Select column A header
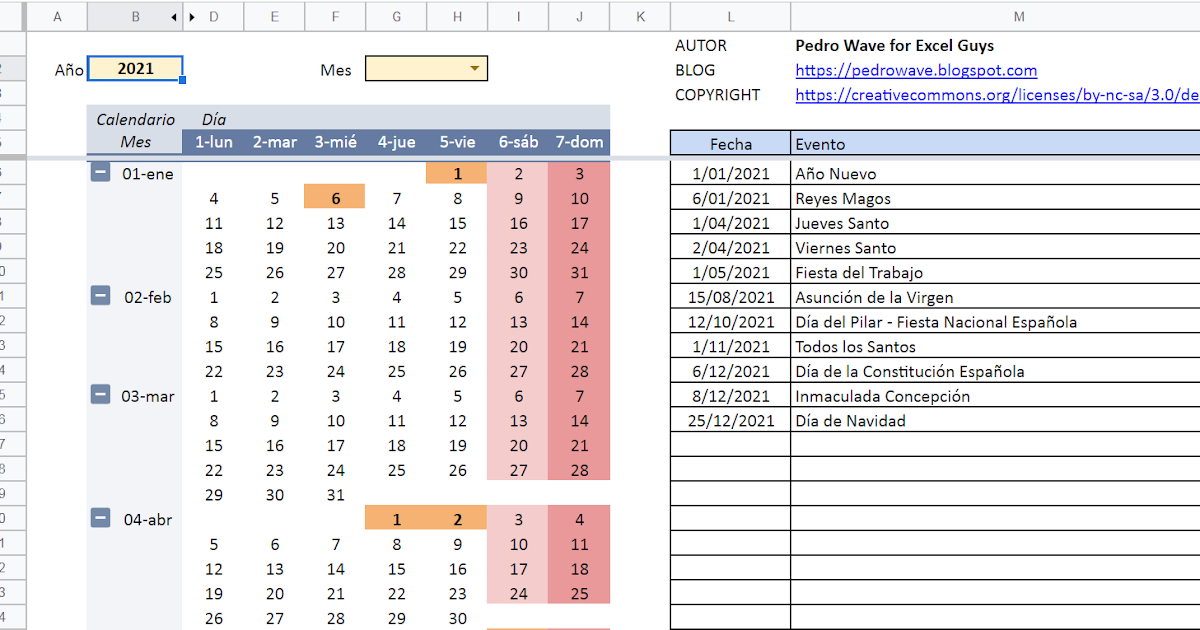The image size is (1200, 630). (x=56, y=17)
